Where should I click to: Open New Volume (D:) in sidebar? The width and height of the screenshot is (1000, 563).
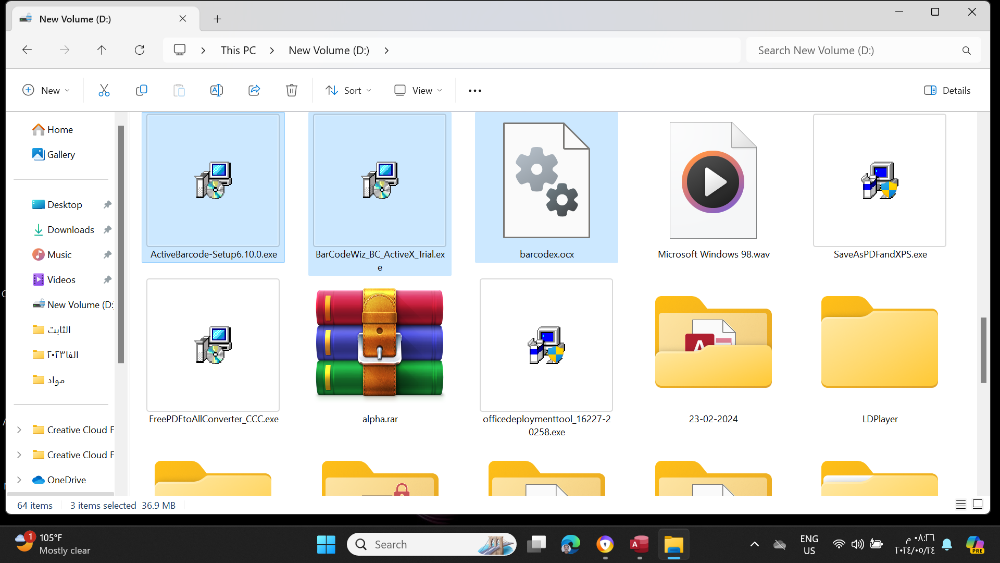72,304
